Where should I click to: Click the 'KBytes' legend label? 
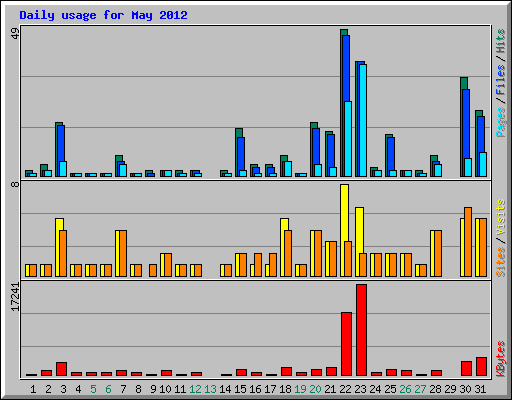point(501,359)
